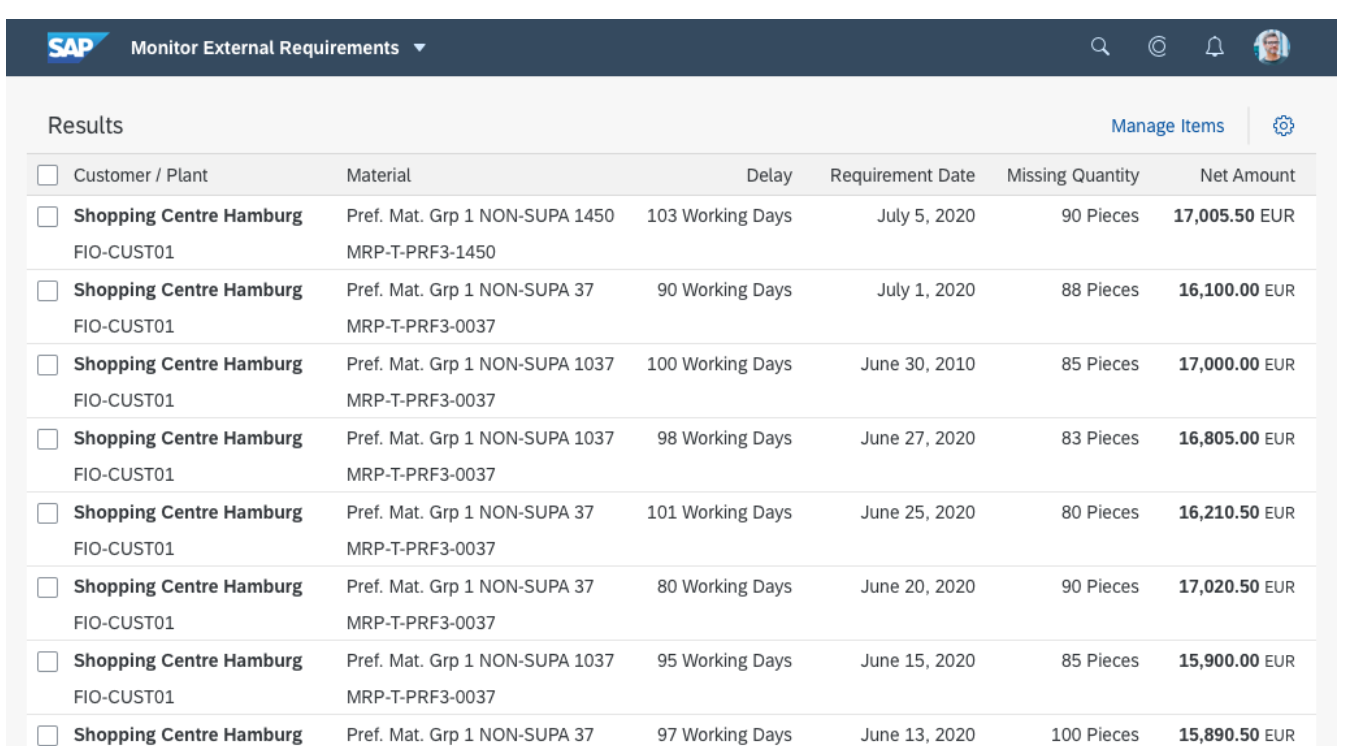Image resolution: width=1352 pixels, height=746 pixels.
Task: Click 100 Working Days delay cell
Action: 720,363
